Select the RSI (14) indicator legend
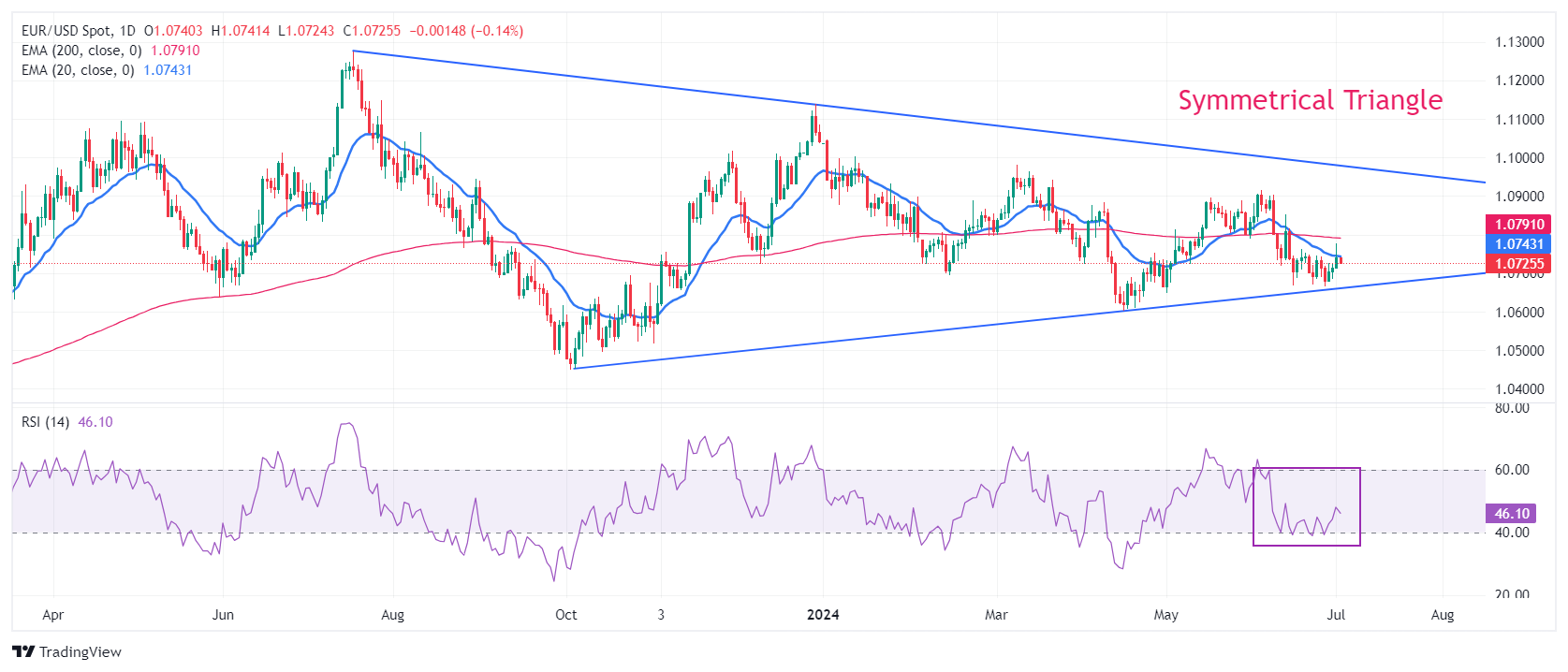This screenshot has height=672, width=1568. tap(45, 422)
